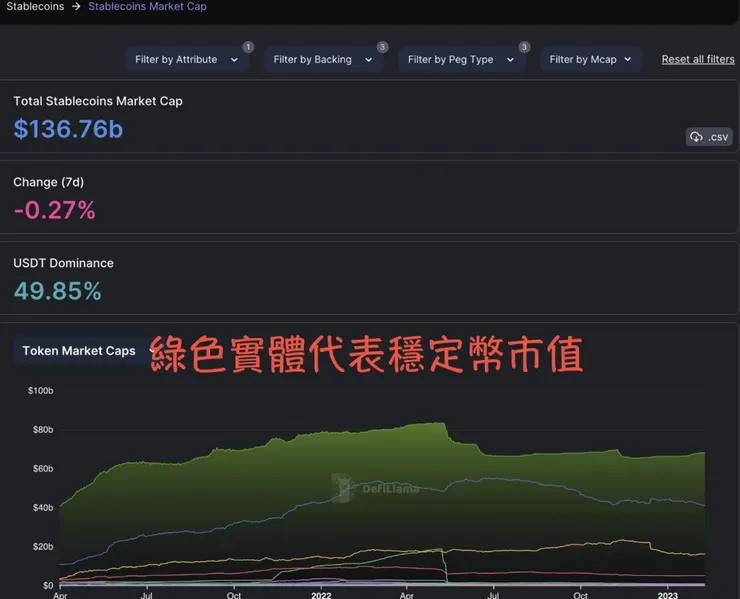Image resolution: width=740 pixels, height=599 pixels.
Task: Click the cloud download icon beside .csv
Action: [x=696, y=137]
